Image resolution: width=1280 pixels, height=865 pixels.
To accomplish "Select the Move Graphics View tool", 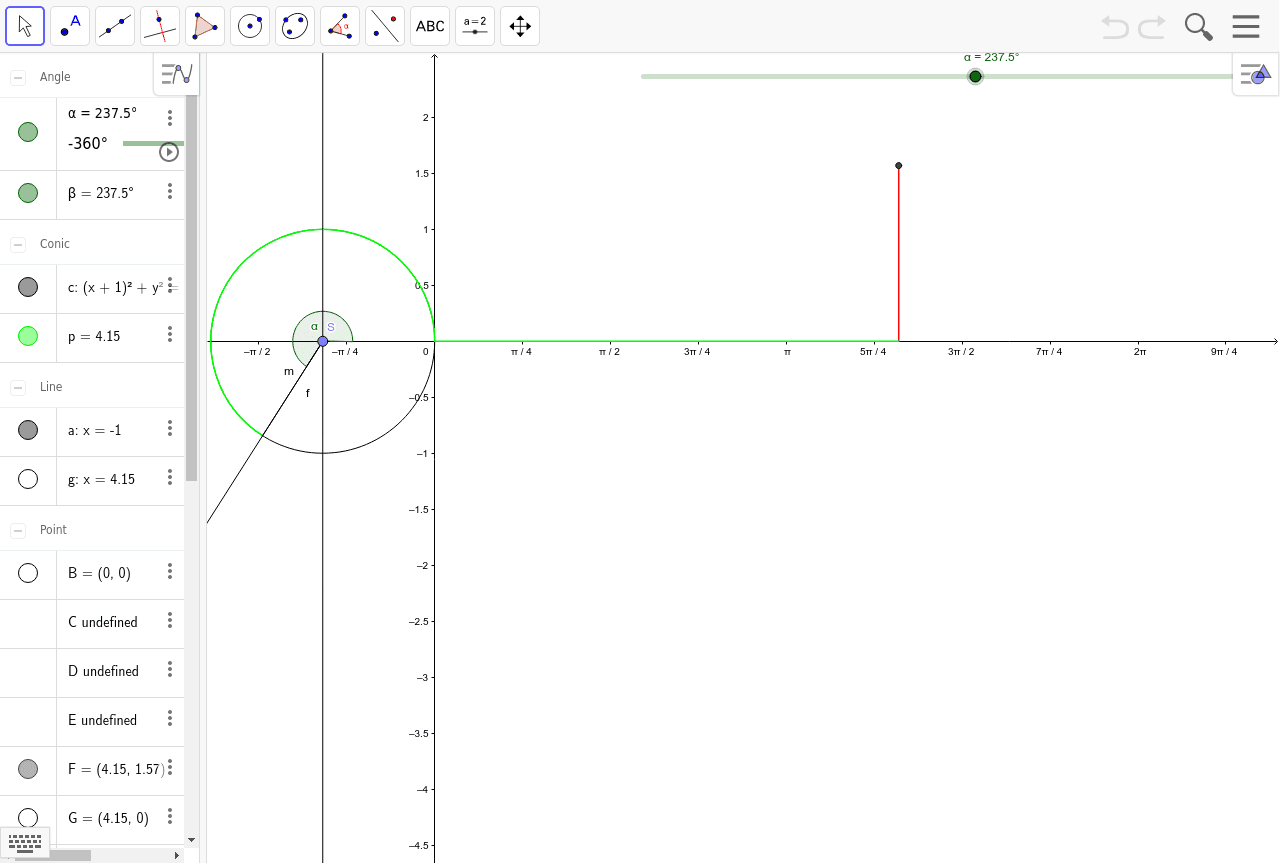I will point(520,26).
